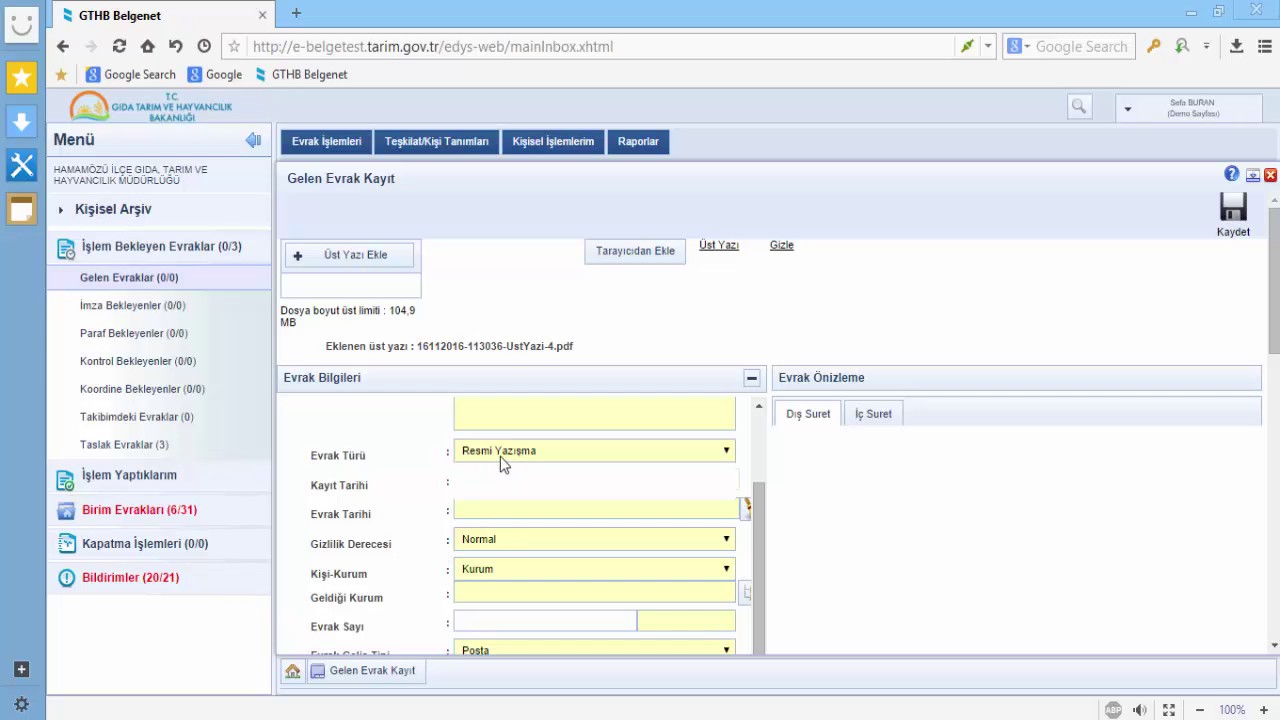Open browsing history clock icon

pyautogui.click(x=204, y=46)
